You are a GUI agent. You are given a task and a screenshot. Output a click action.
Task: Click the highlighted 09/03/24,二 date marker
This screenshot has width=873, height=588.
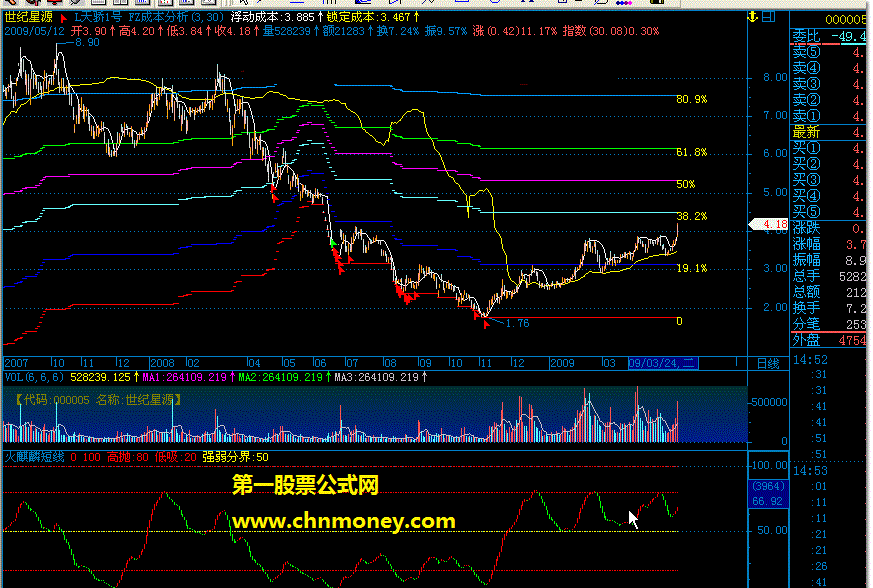pyautogui.click(x=663, y=364)
